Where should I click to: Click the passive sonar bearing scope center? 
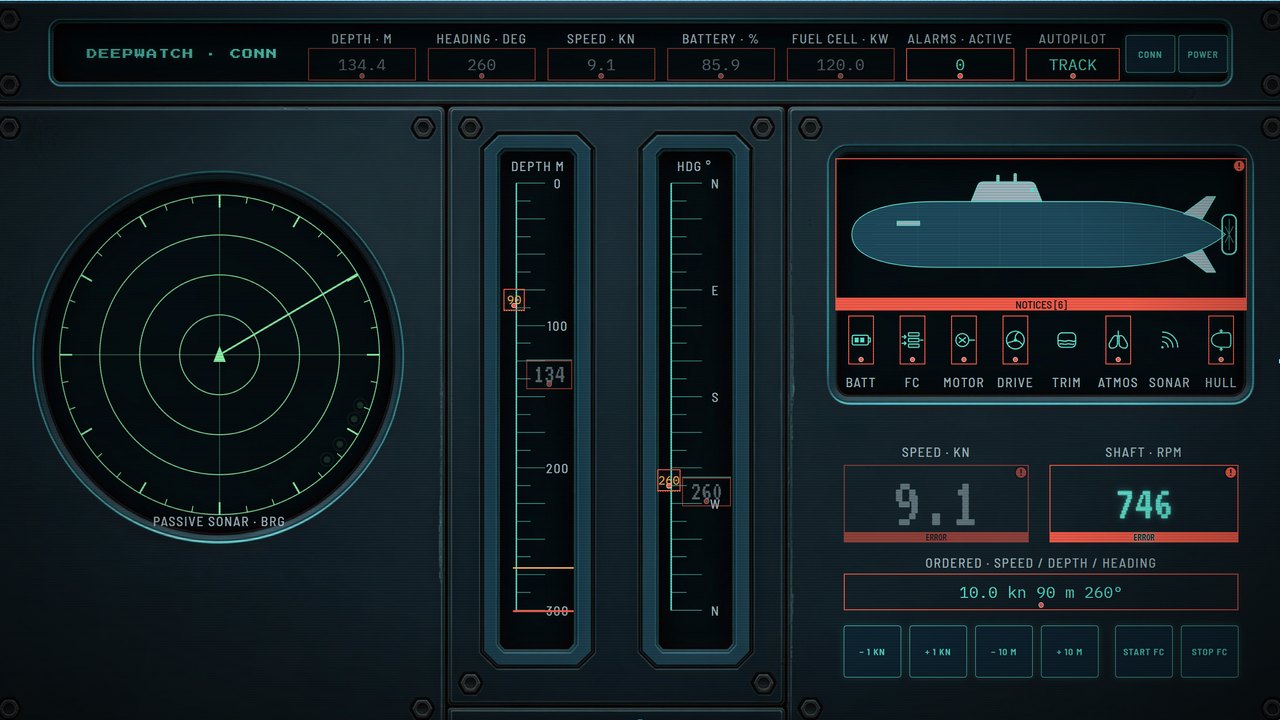pyautogui.click(x=219, y=354)
